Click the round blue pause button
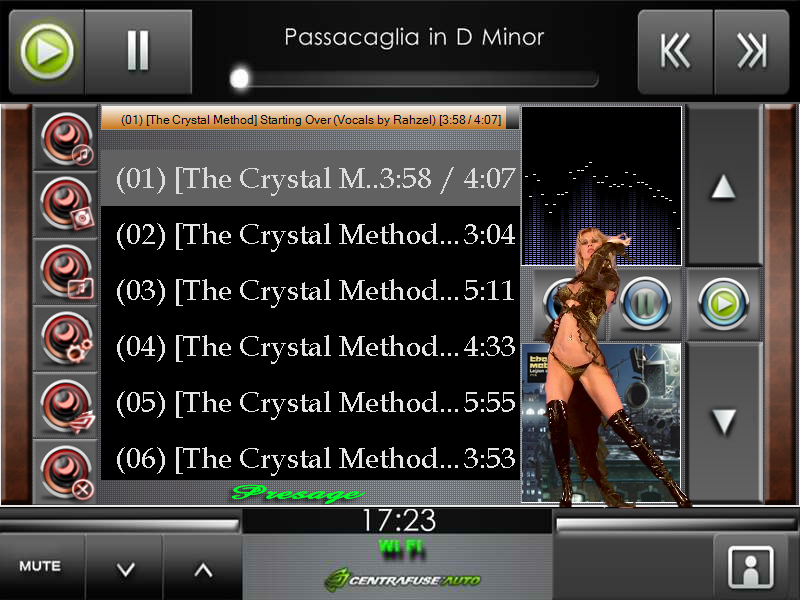 pyautogui.click(x=645, y=304)
